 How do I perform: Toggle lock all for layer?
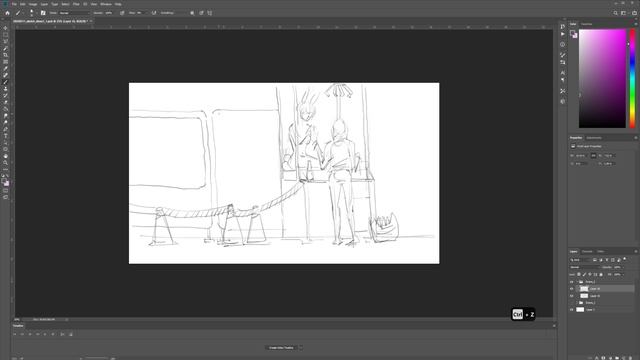point(601,274)
